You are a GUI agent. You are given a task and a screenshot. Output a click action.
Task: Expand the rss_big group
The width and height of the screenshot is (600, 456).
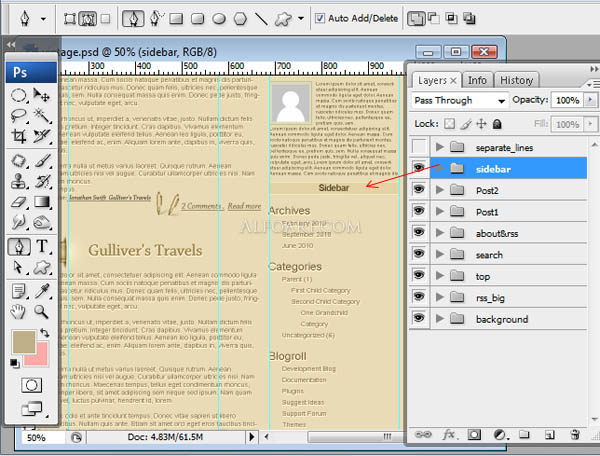[440, 297]
